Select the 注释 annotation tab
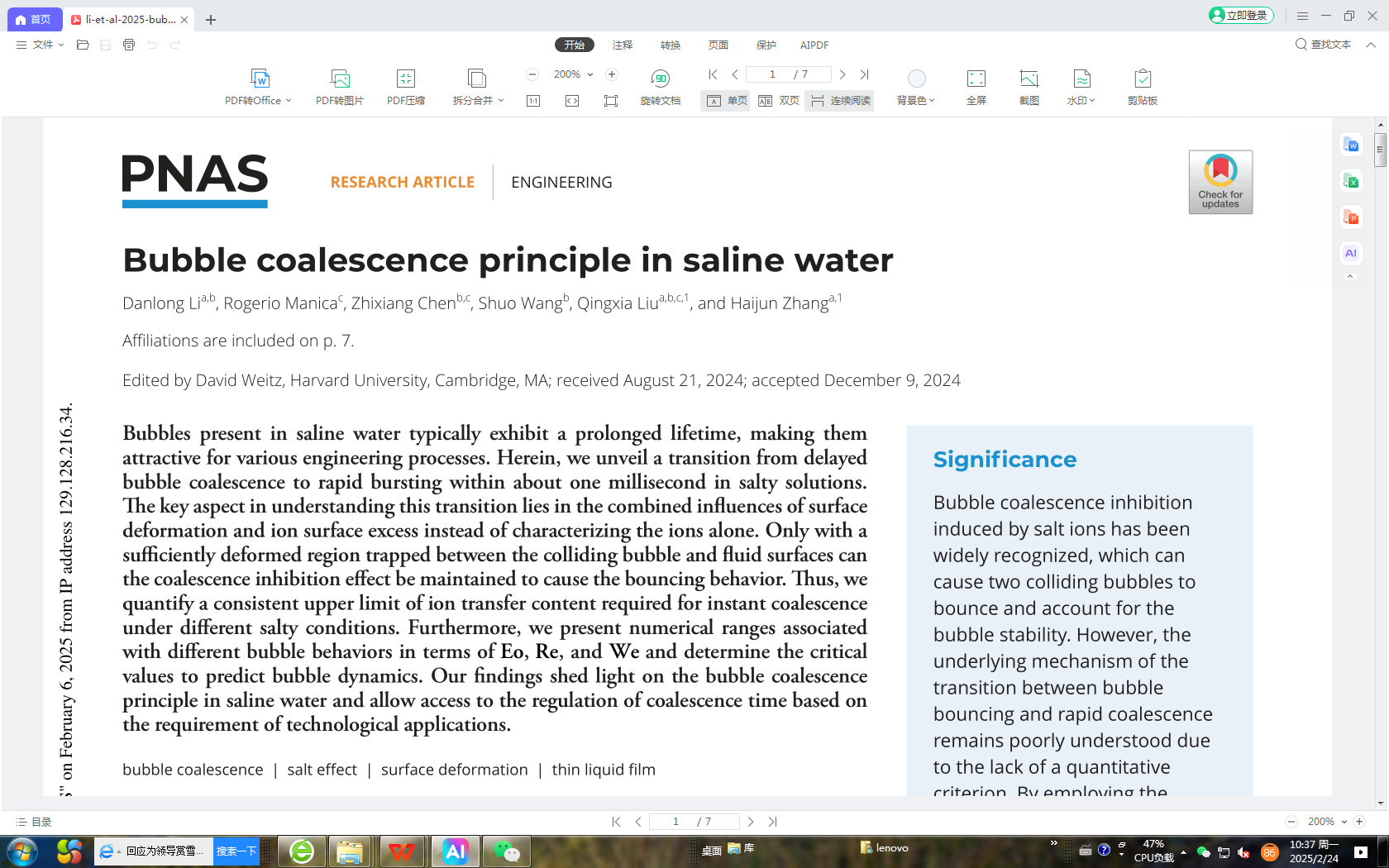Image resolution: width=1389 pixels, height=868 pixels. [623, 45]
